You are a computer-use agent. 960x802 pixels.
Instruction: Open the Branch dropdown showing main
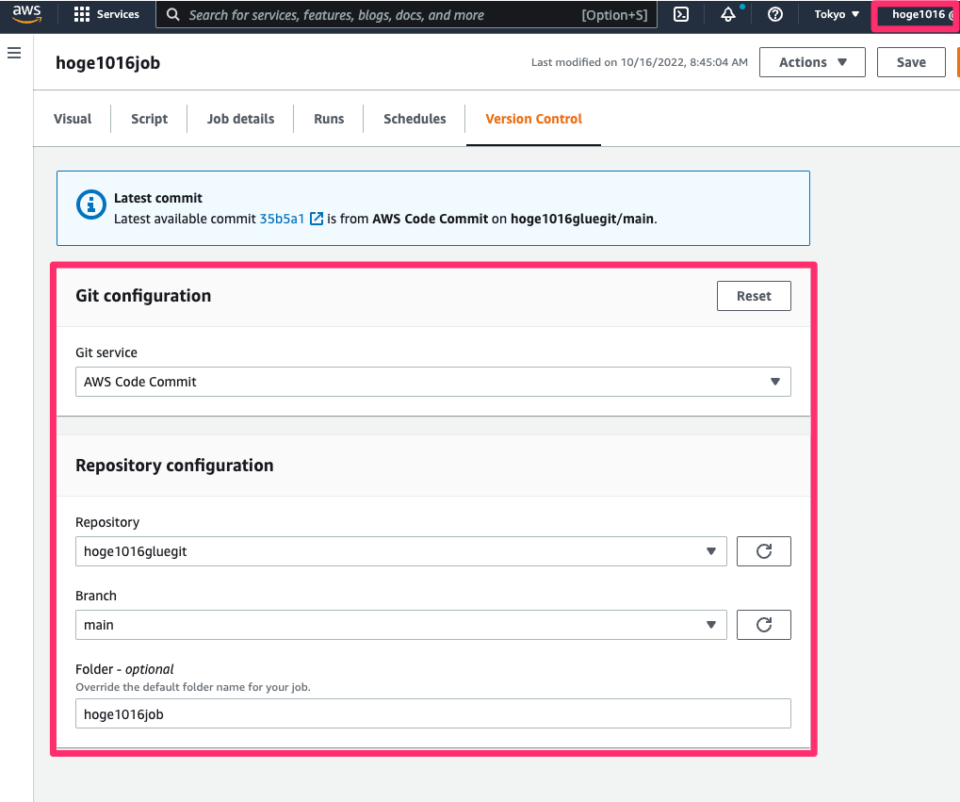coord(712,624)
